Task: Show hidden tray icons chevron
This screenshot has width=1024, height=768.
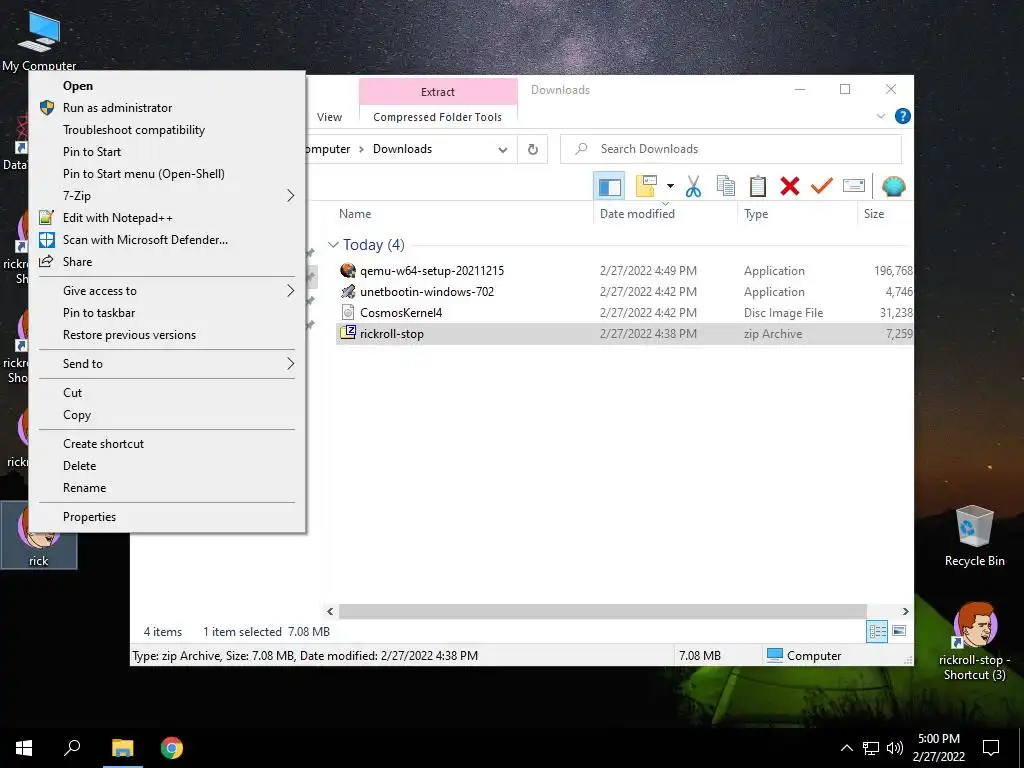Action: point(846,748)
